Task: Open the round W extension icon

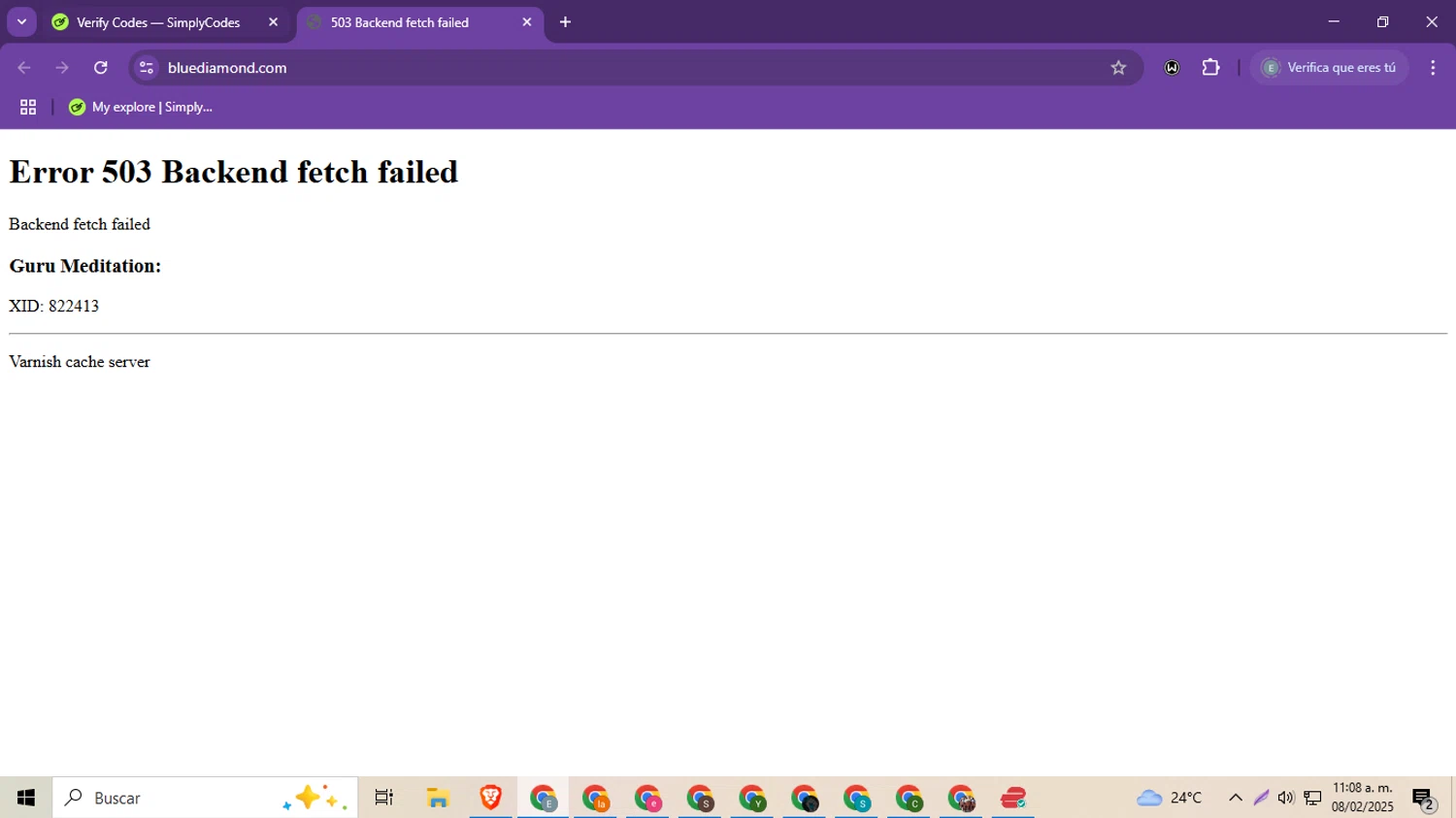Action: 1173,68
